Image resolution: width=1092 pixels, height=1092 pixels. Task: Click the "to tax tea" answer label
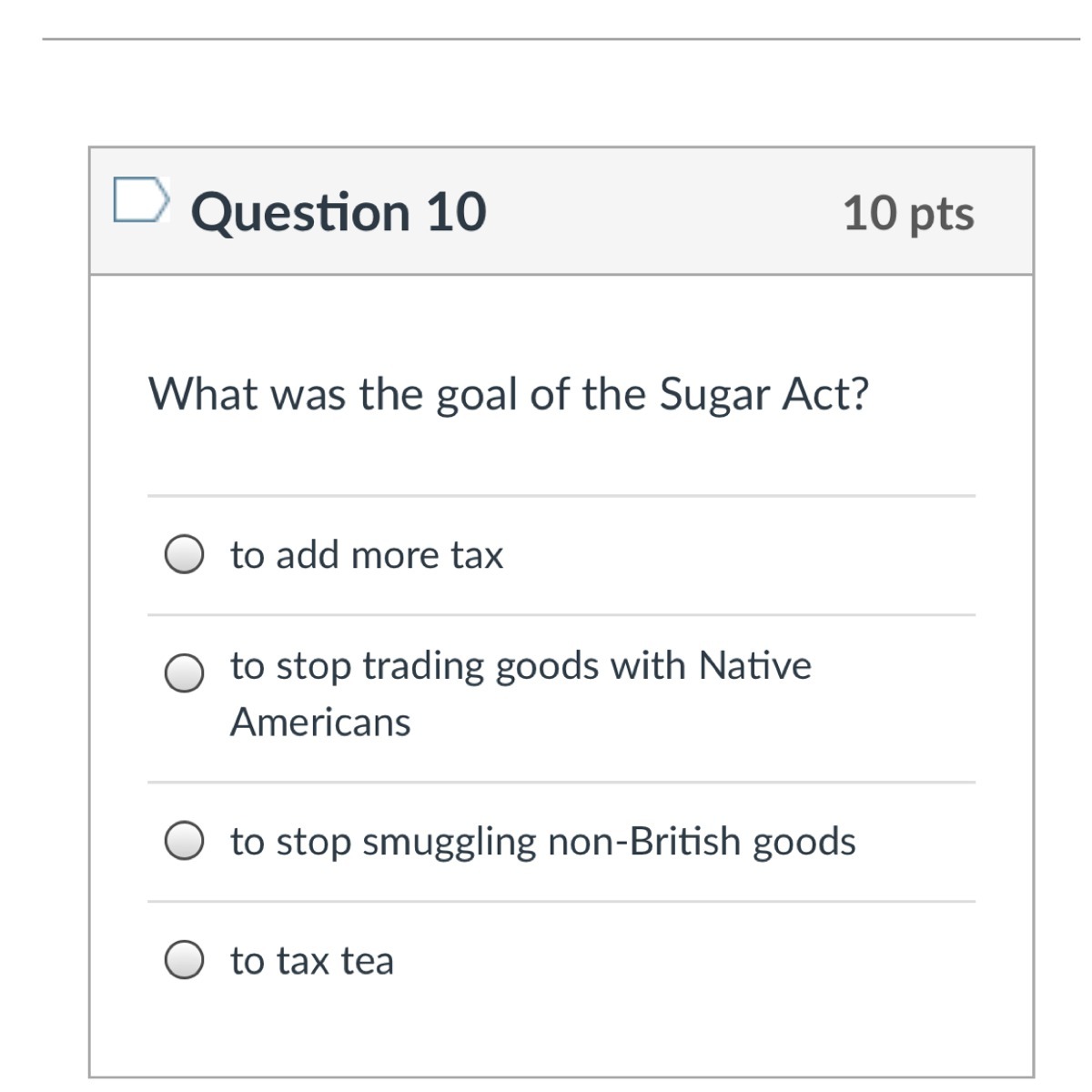tap(311, 960)
